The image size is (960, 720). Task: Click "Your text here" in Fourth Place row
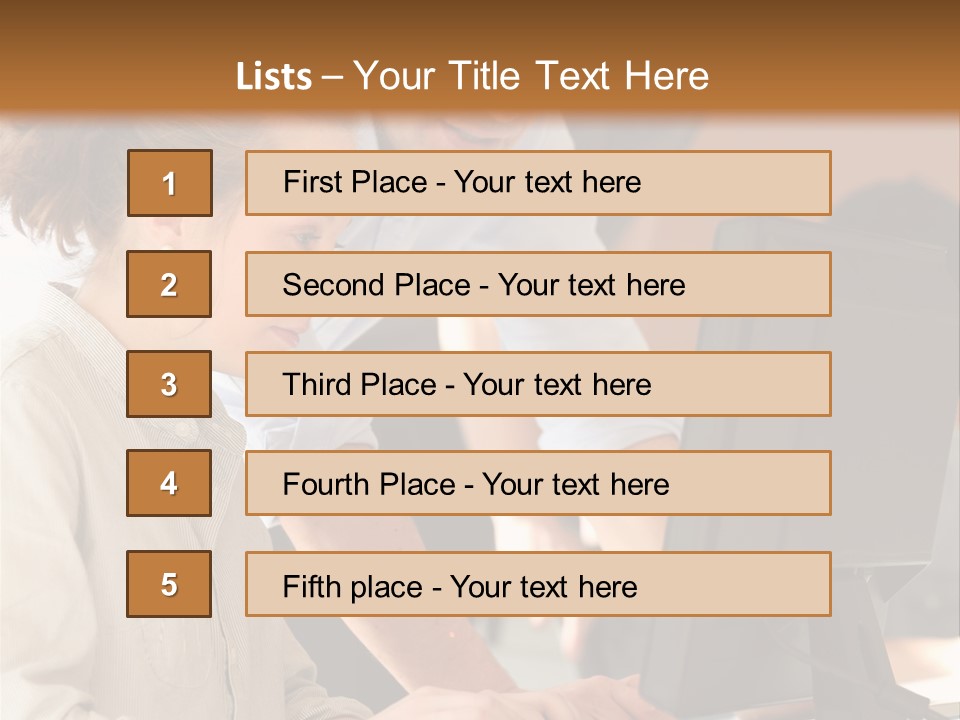coord(575,485)
